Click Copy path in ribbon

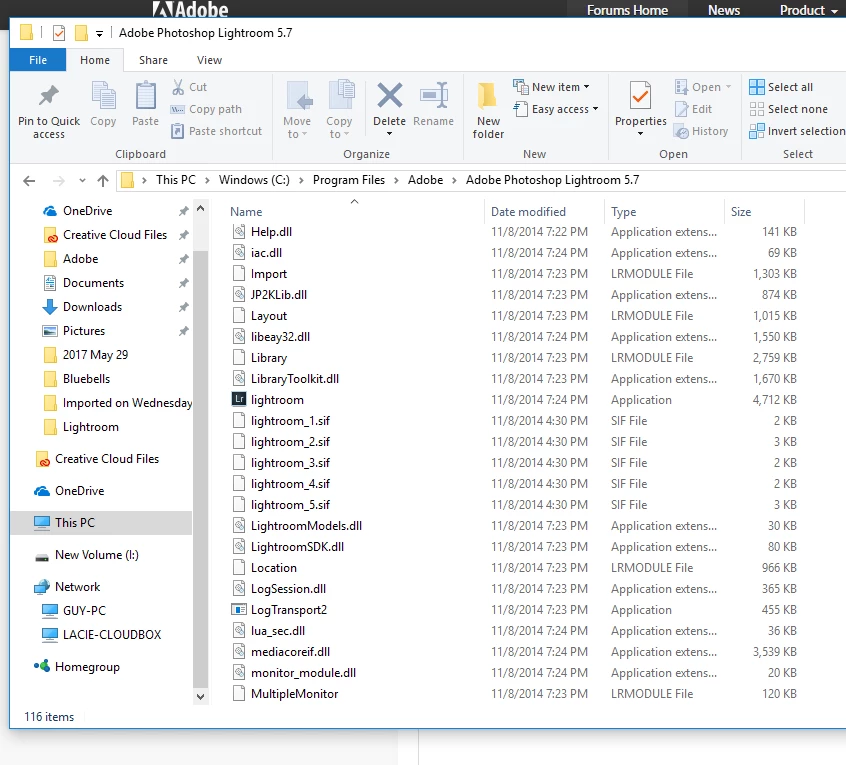tap(206, 109)
